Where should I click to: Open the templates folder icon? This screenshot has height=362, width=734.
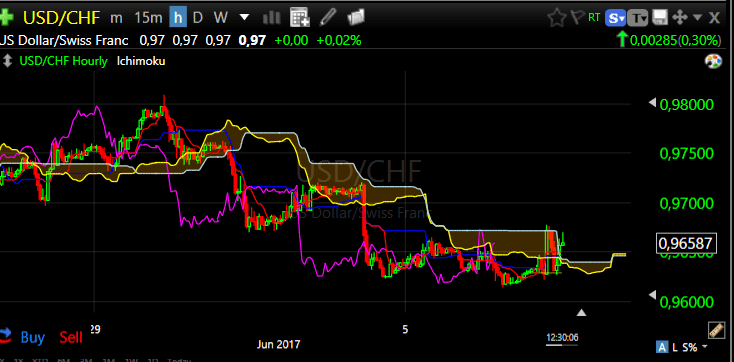tap(356, 18)
